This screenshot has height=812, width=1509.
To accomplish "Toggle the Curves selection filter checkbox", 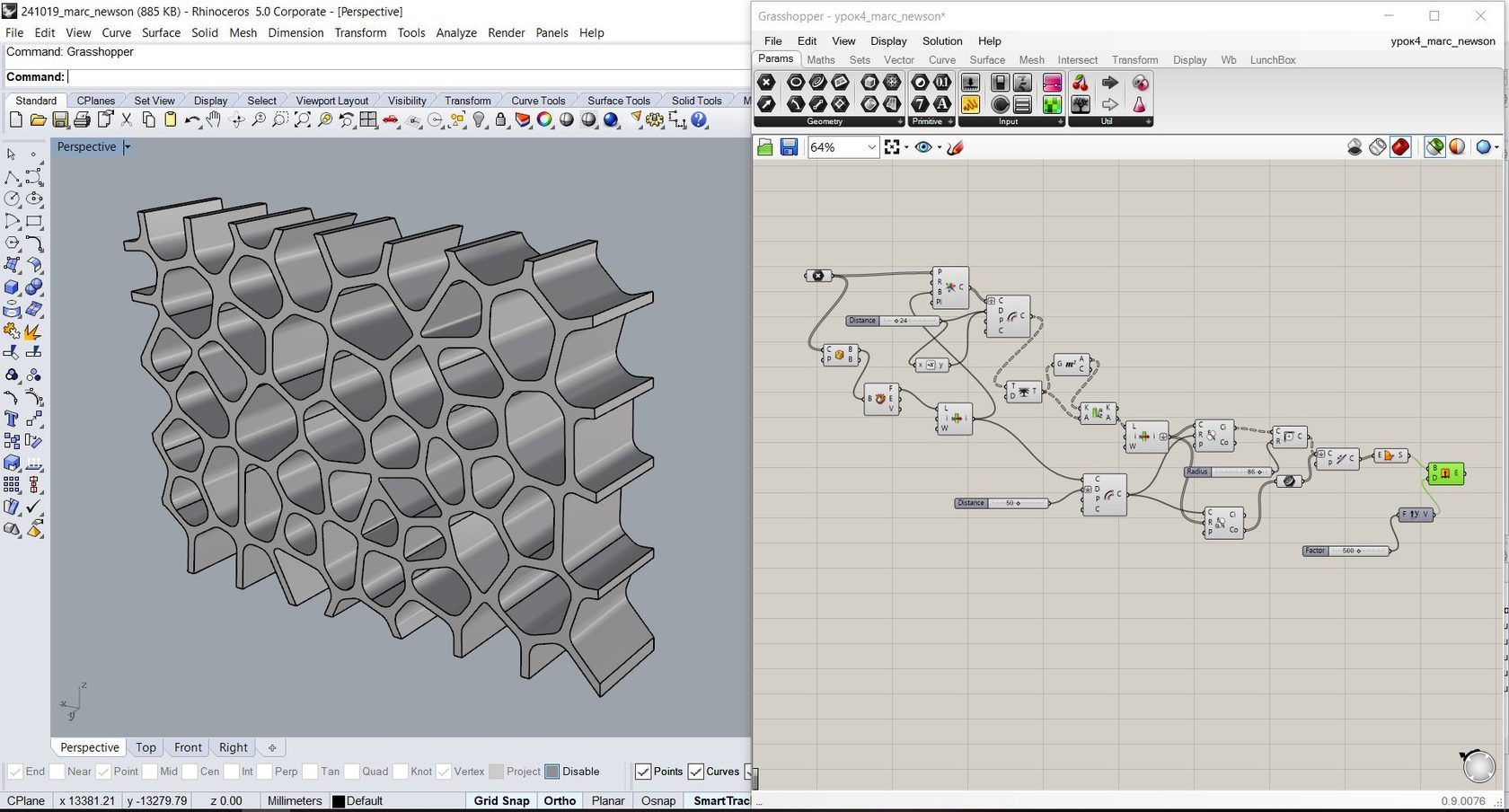I will pyautogui.click(x=696, y=772).
